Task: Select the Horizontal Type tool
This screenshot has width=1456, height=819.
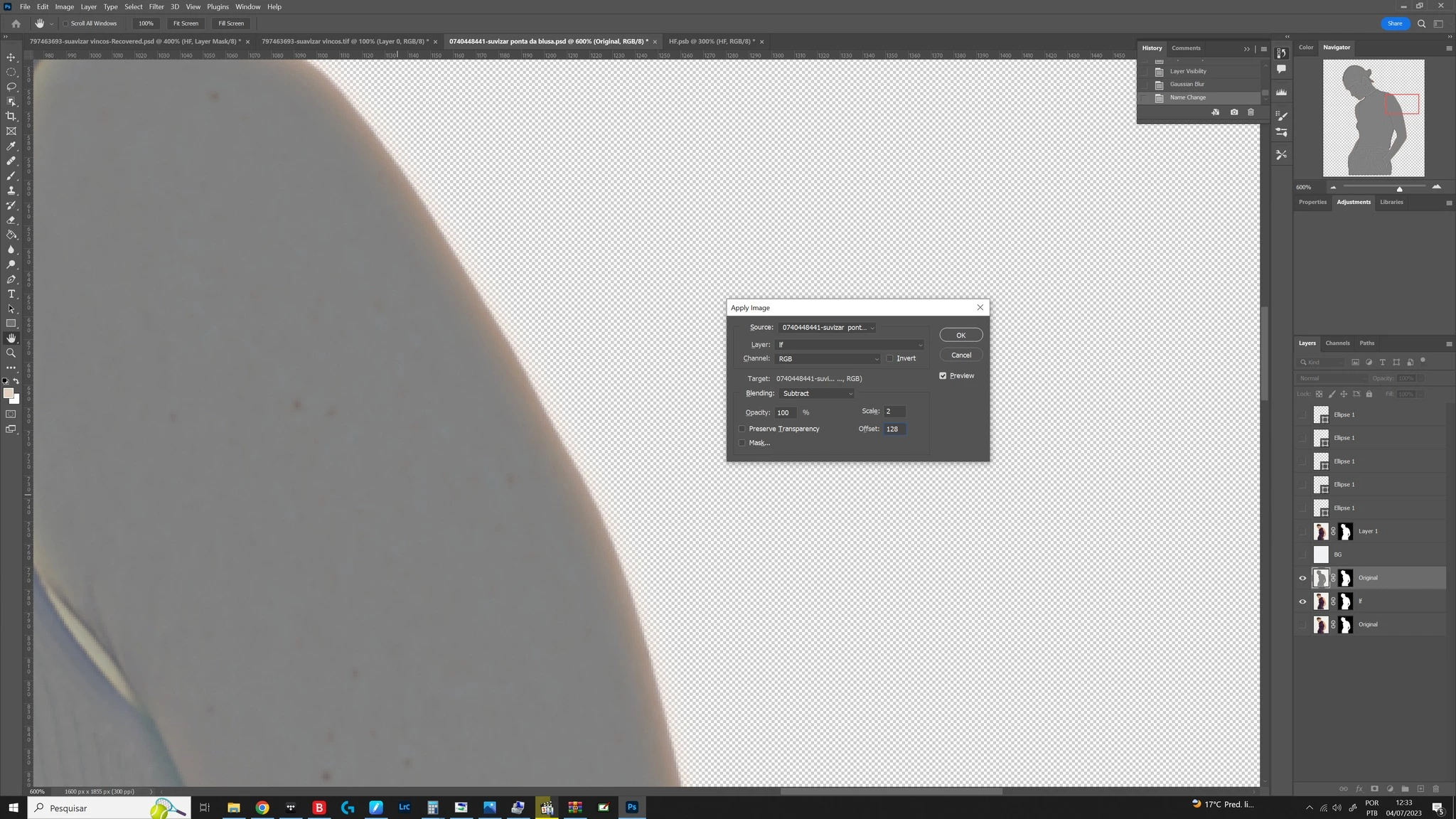Action: tap(11, 294)
